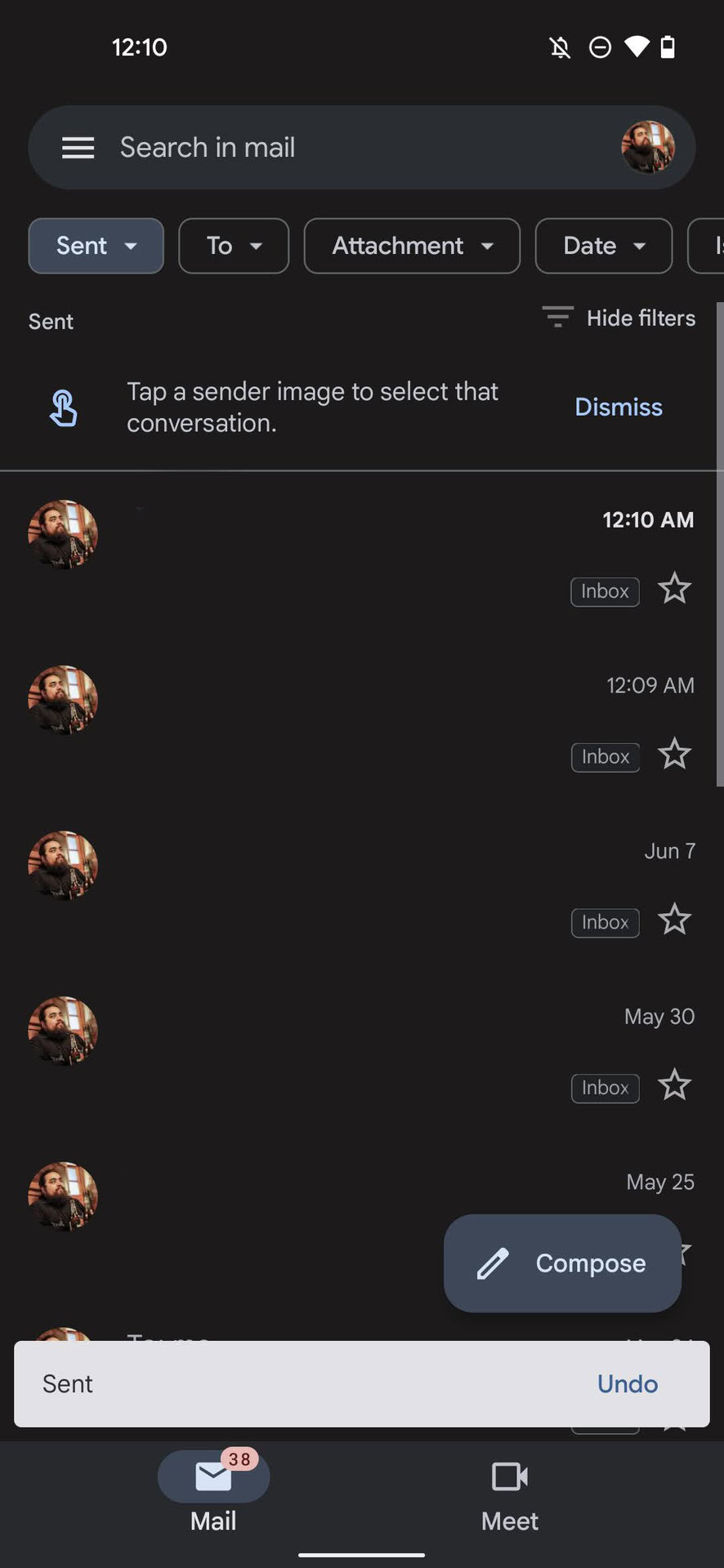The image size is (724, 1568).
Task: Open the Date filter dropdown
Action: pos(604,246)
